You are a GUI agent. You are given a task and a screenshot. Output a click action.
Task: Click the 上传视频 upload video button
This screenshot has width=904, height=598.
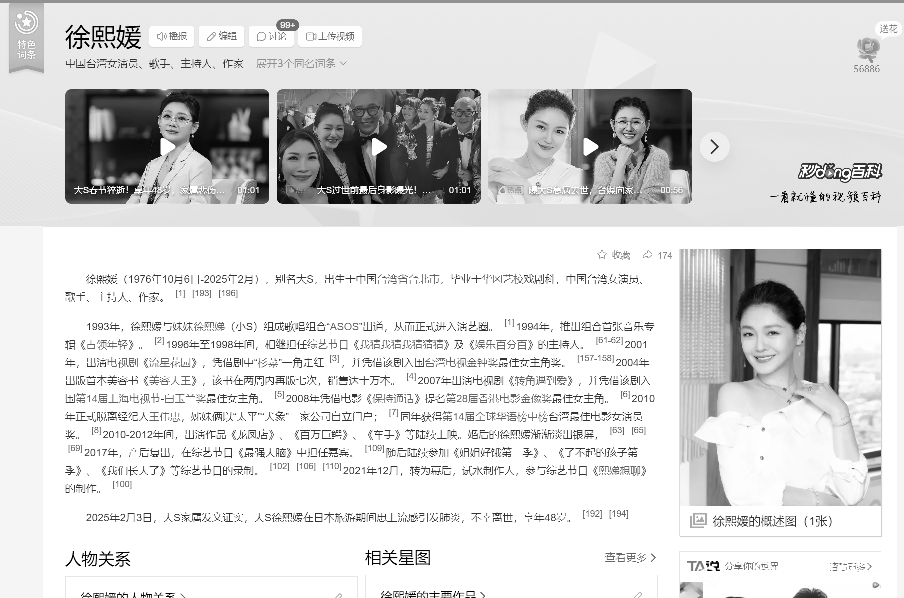[329, 36]
